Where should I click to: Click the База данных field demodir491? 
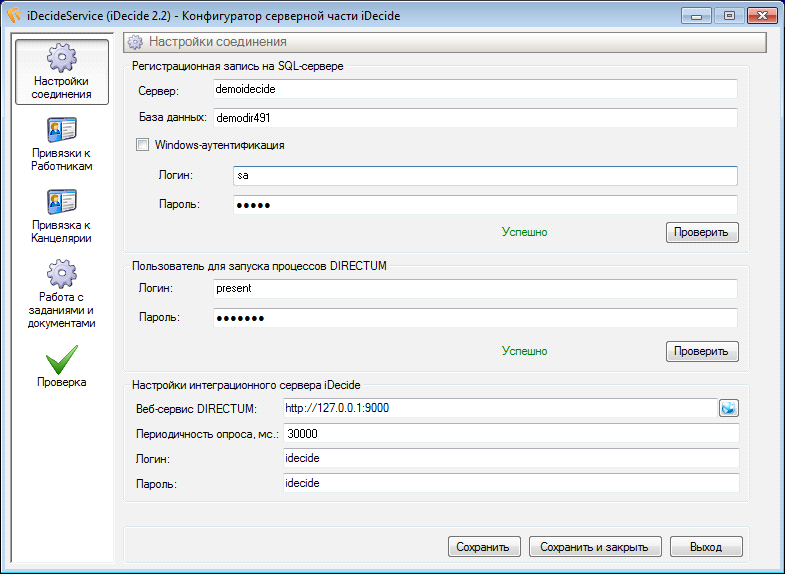click(x=475, y=118)
